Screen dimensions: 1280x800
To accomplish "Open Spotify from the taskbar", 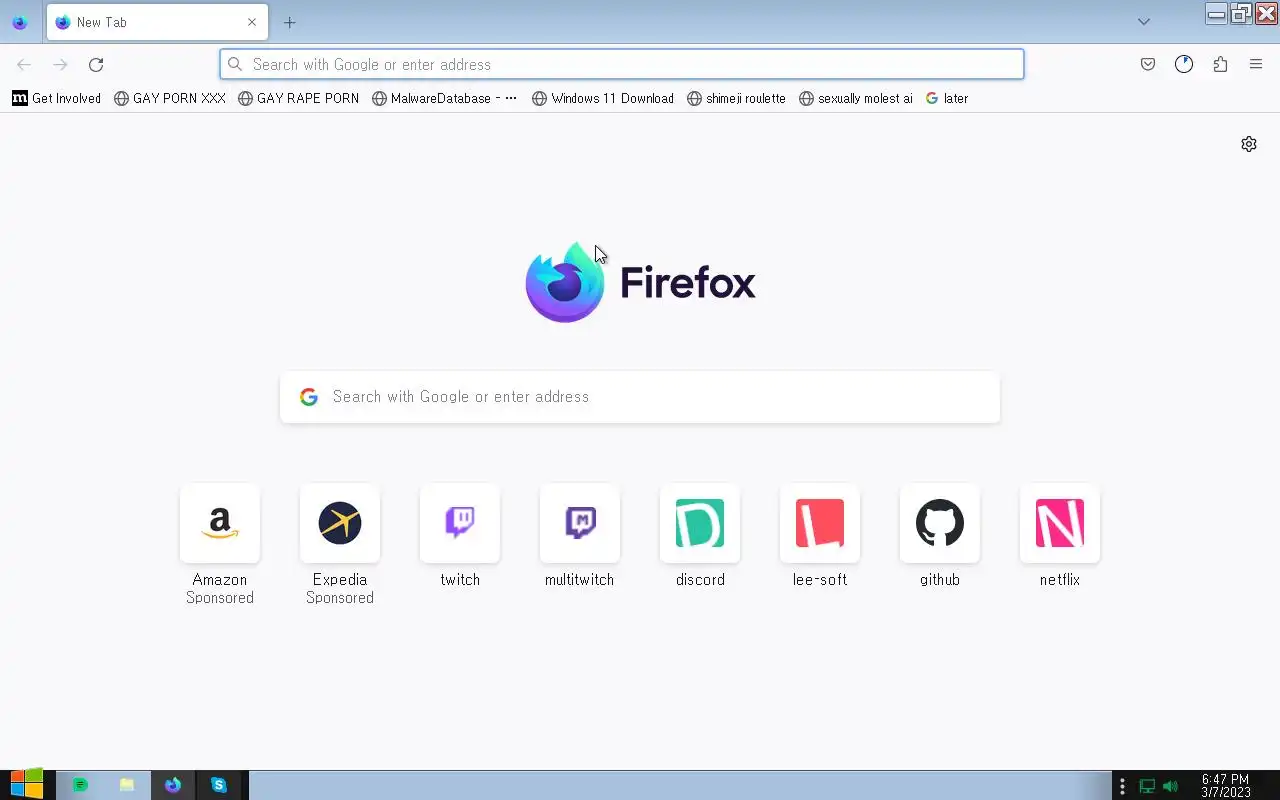I will pos(80,785).
